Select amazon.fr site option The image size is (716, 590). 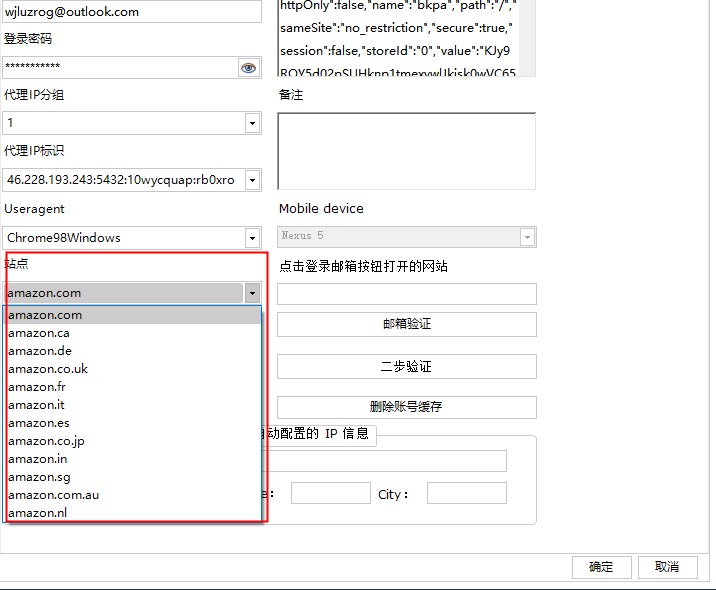pyautogui.click(x=132, y=387)
